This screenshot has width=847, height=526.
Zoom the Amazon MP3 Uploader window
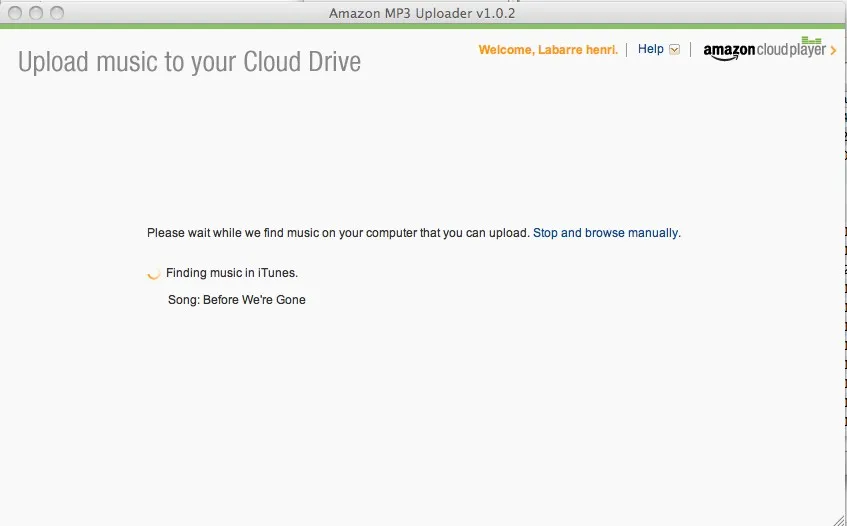click(x=57, y=13)
